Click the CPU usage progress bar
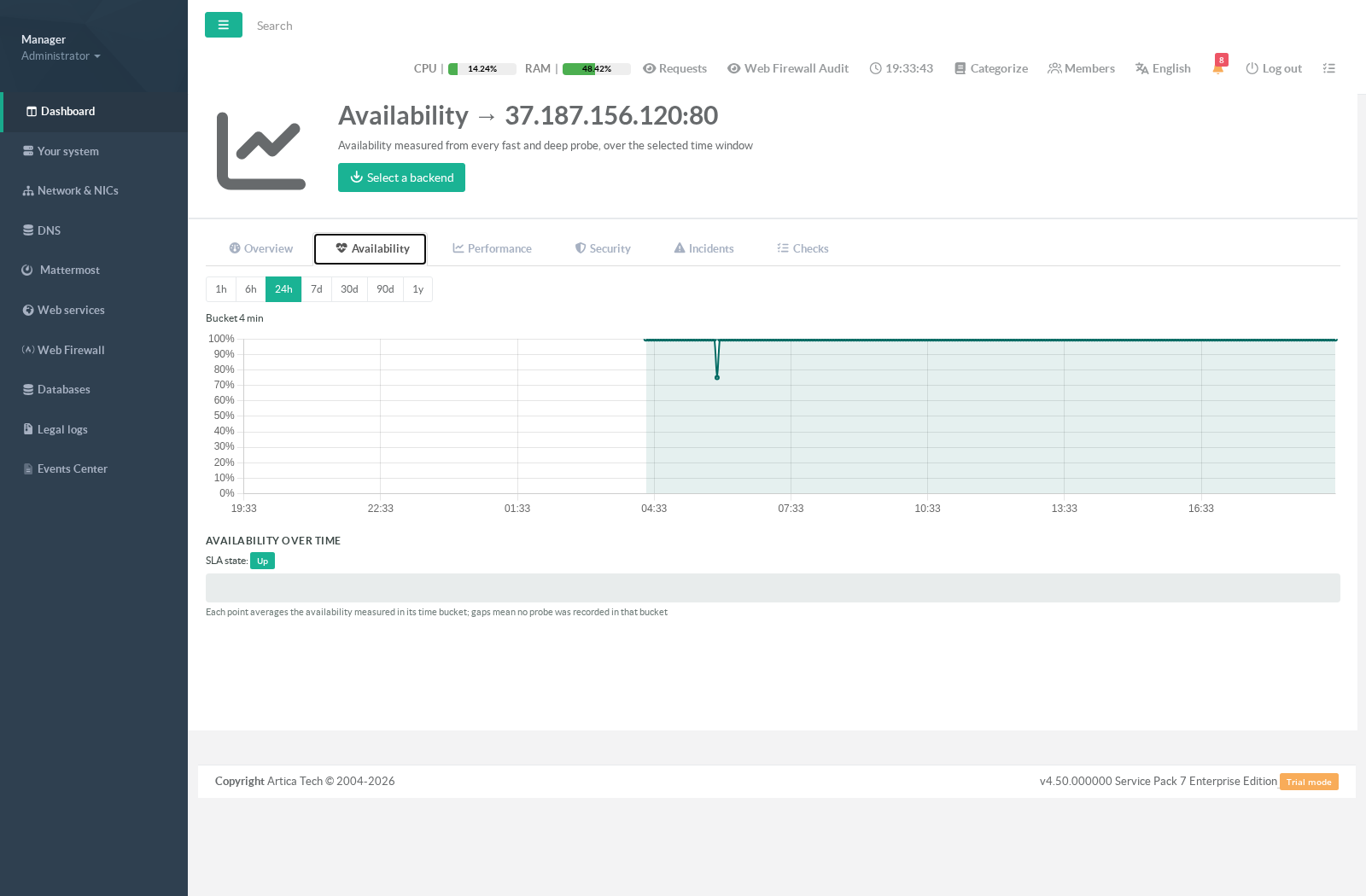Viewport: 1366px width, 896px height. tap(482, 69)
